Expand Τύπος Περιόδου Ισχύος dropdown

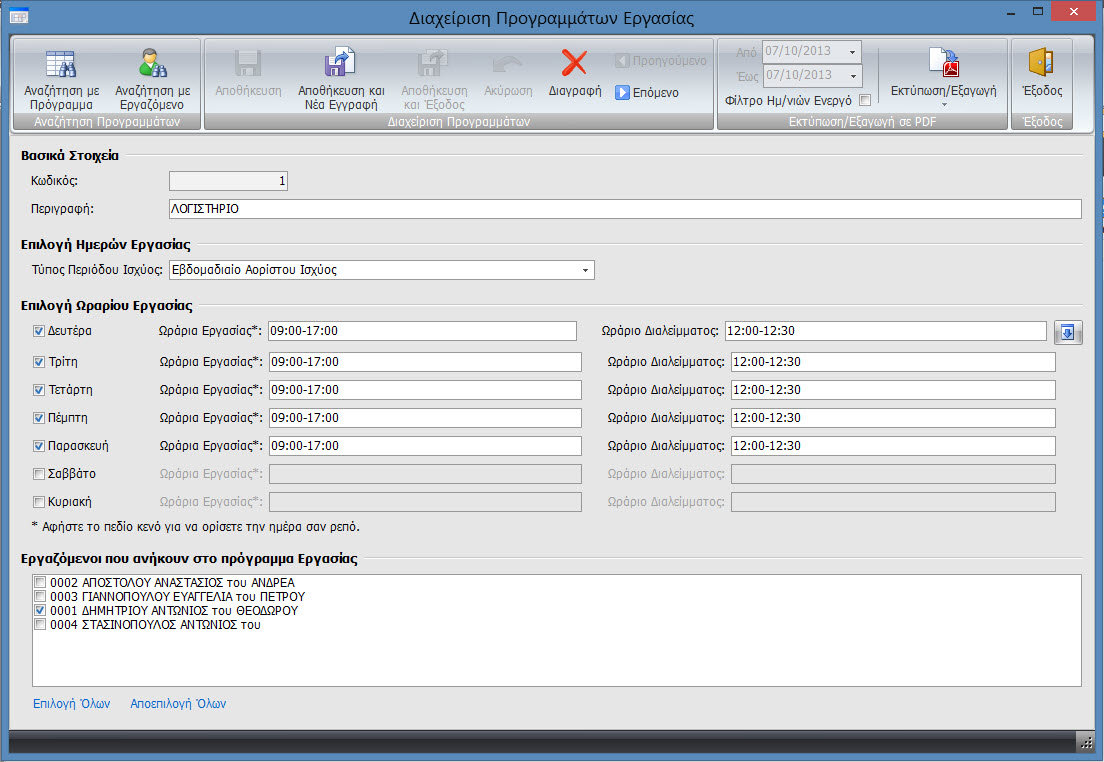[585, 270]
